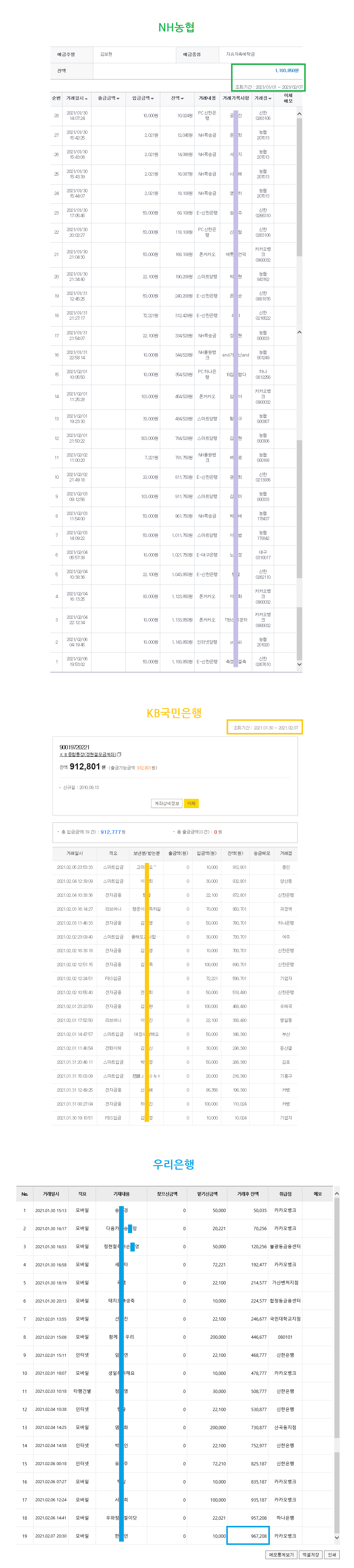Click NH row 12 deposit 300,000원
This screenshot has width=354, height=1568.
click(x=150, y=438)
